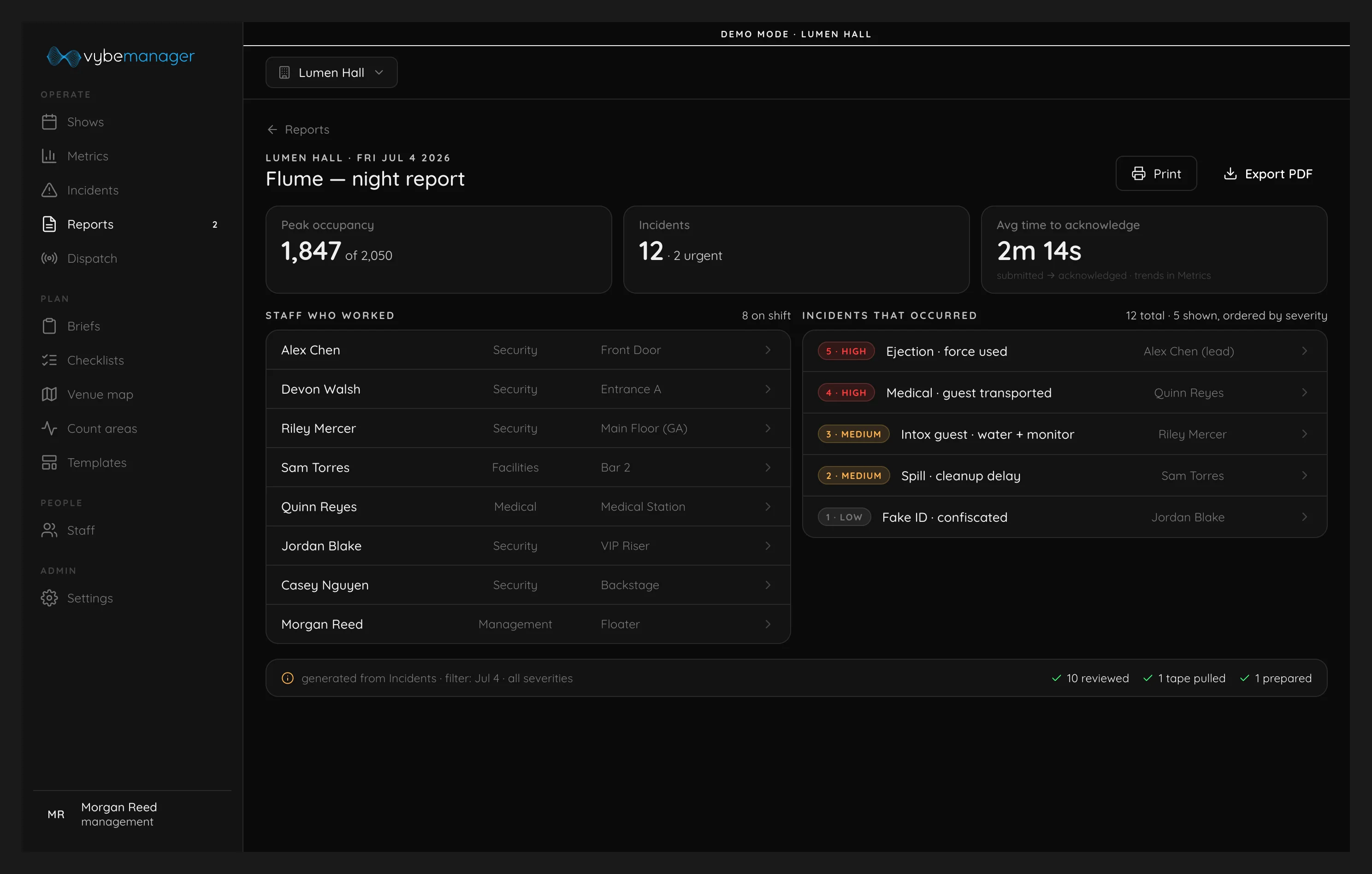Viewport: 1372px width, 874px height.
Task: Expand Alex Chen staff row chevron
Action: 768,350
